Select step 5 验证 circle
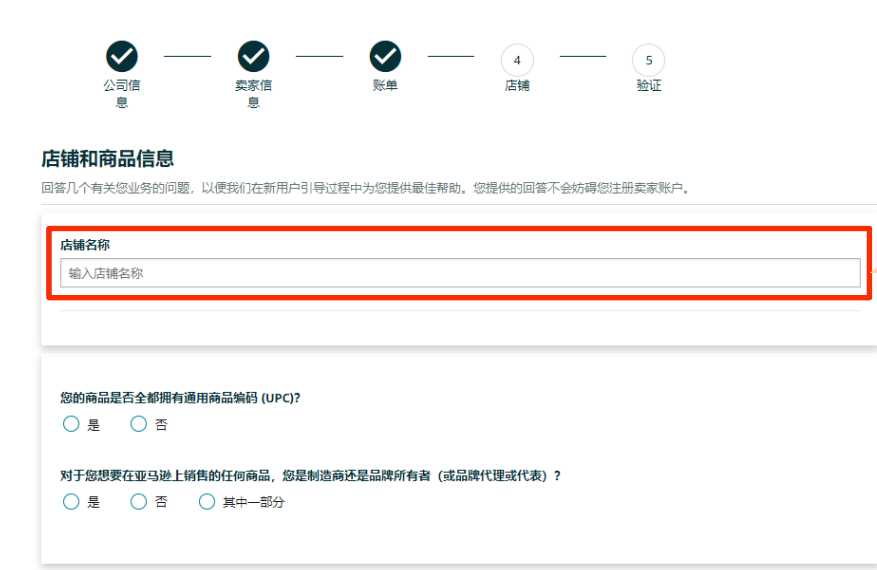This screenshot has width=877, height=570. [x=649, y=60]
